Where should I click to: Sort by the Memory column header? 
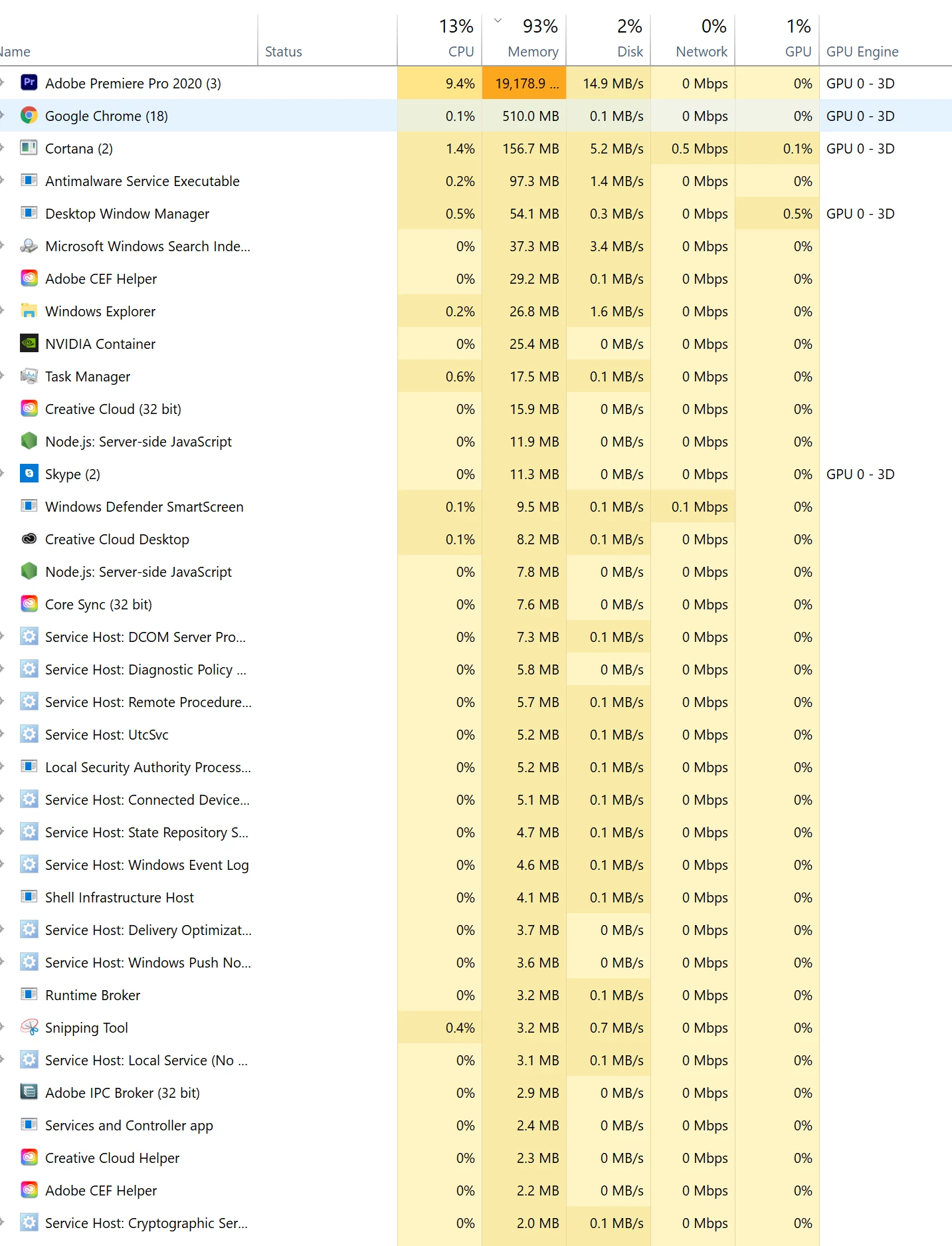coord(524,41)
